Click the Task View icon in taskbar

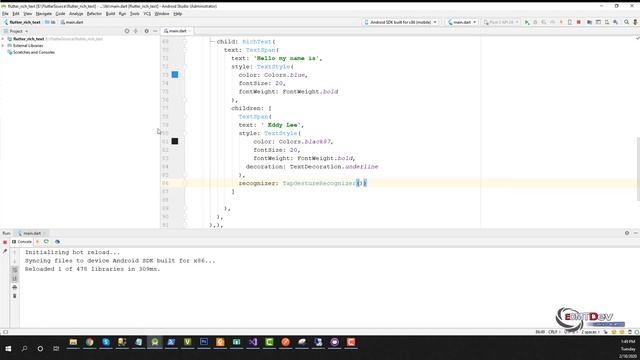pyautogui.click(x=56, y=349)
